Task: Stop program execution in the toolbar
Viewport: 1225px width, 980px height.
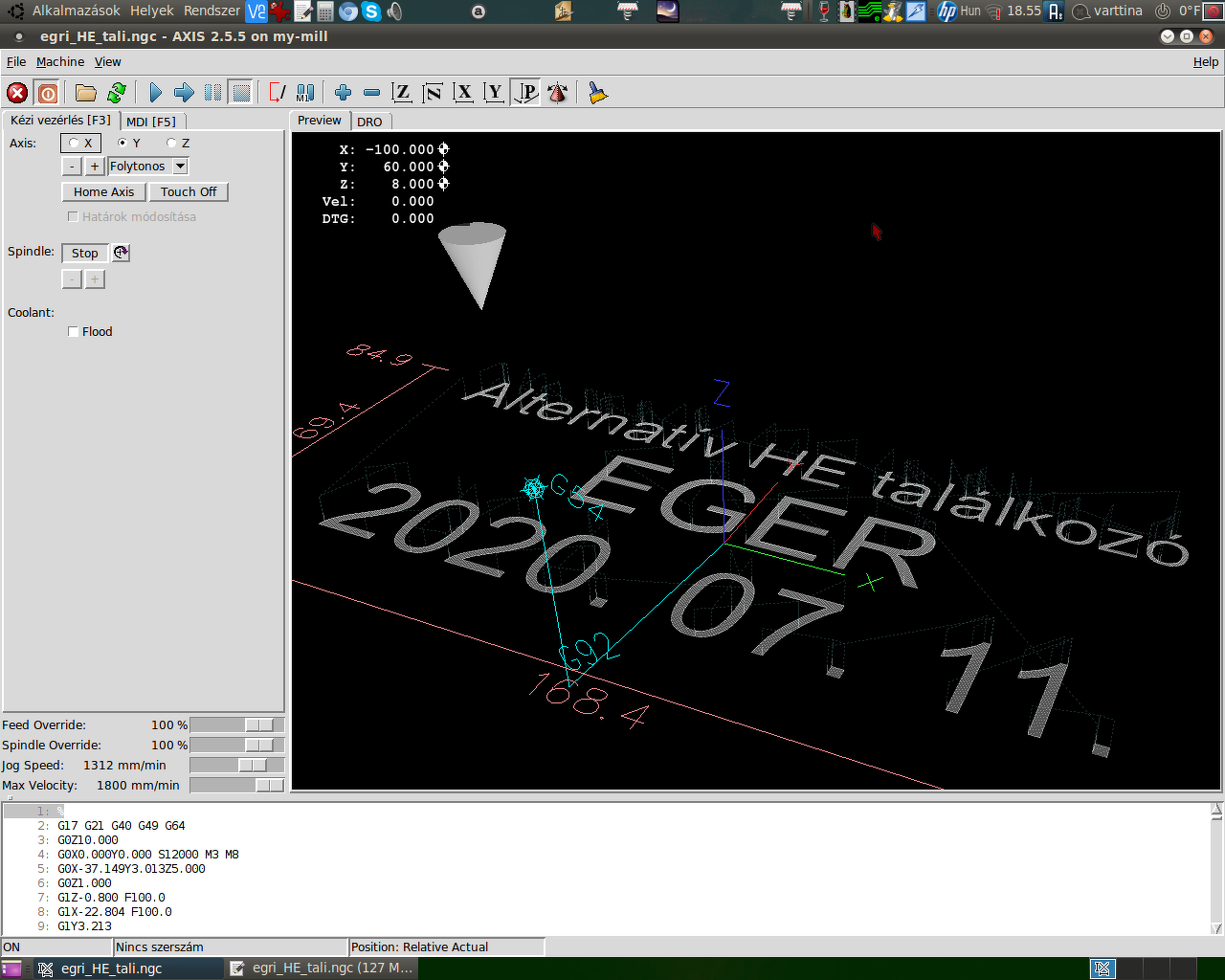Action: [x=241, y=93]
